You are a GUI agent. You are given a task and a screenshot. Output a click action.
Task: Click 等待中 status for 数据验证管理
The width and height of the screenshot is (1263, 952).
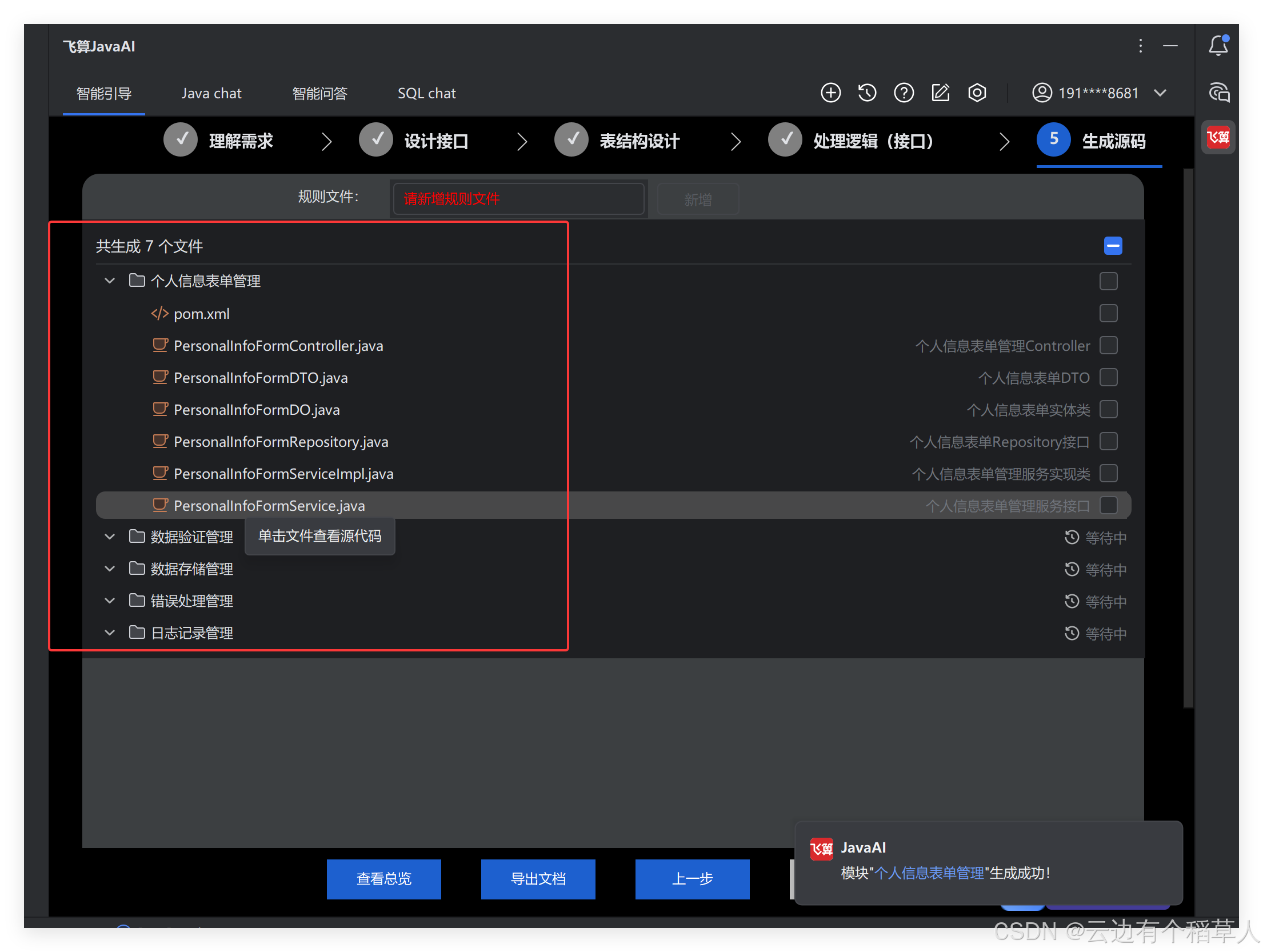(1096, 538)
